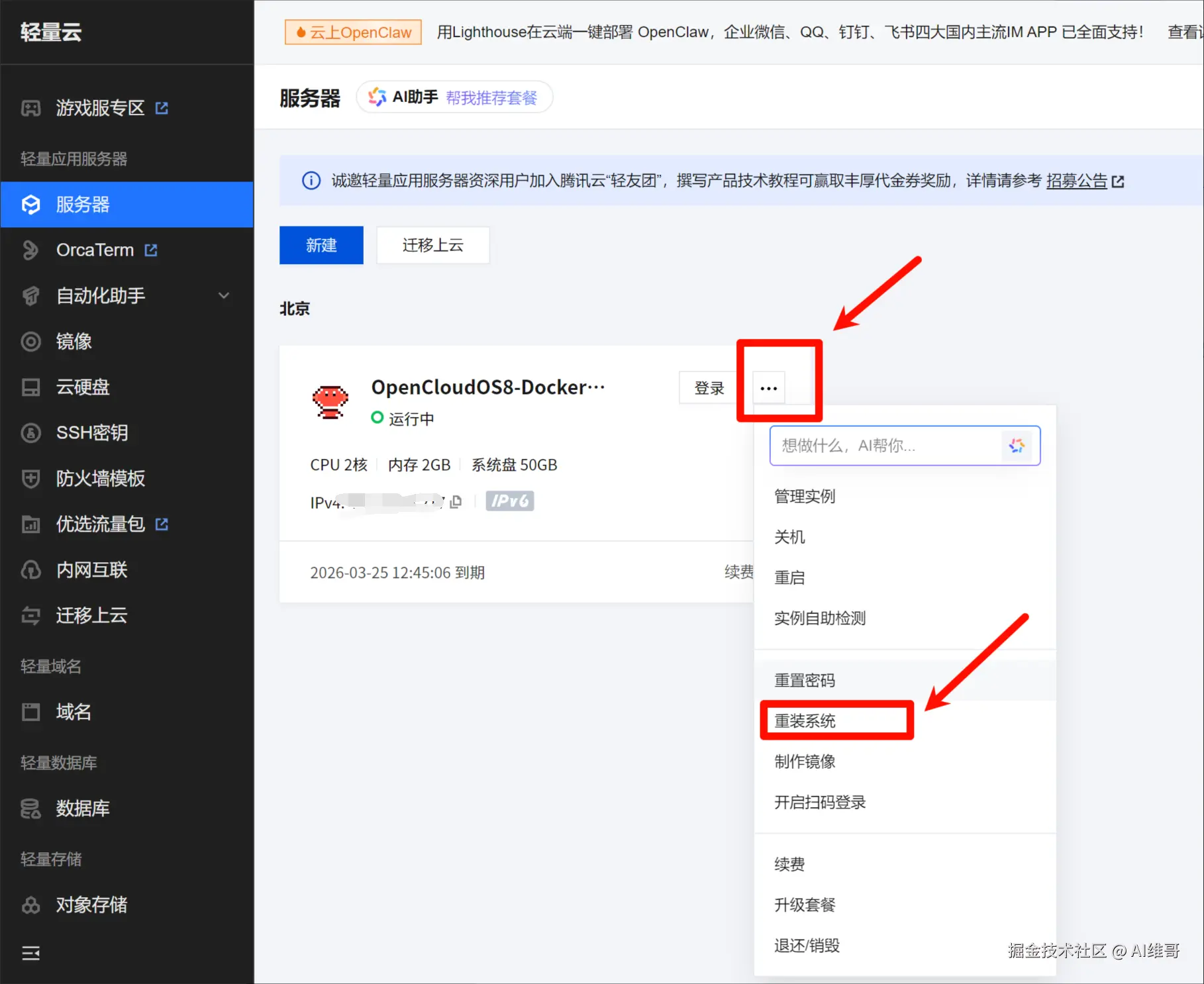Click the 迁移上云 button beside 新建
This screenshot has width=1204, height=984.
(x=433, y=246)
